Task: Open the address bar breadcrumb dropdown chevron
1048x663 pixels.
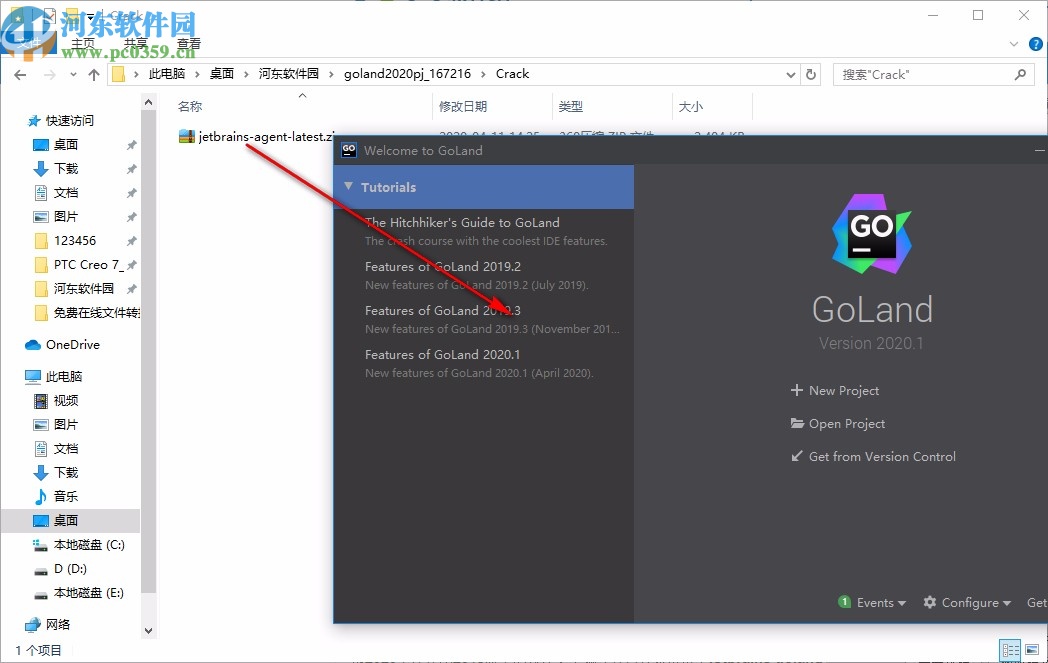Action: click(x=791, y=73)
